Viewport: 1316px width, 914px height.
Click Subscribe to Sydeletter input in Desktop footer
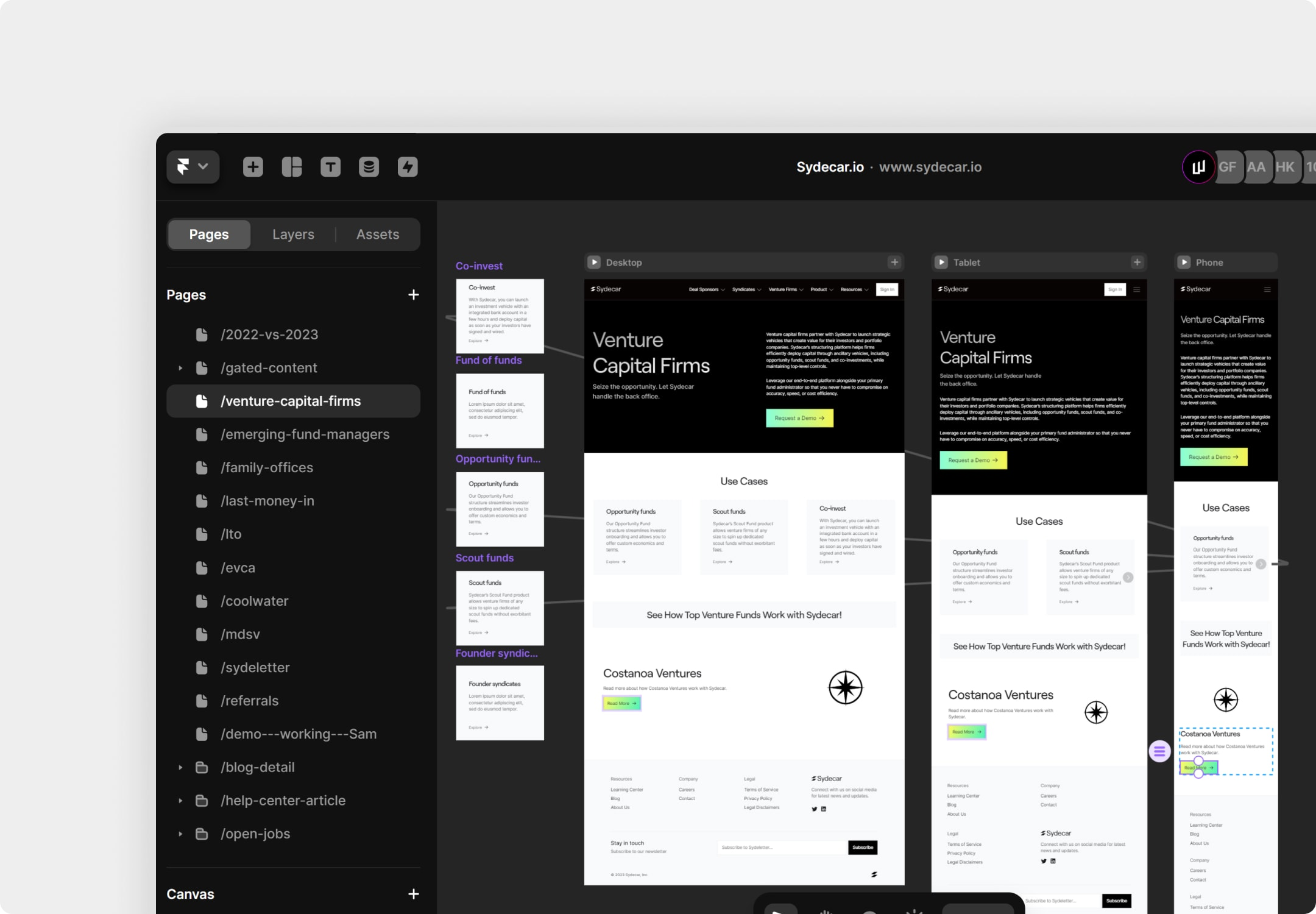click(x=782, y=847)
